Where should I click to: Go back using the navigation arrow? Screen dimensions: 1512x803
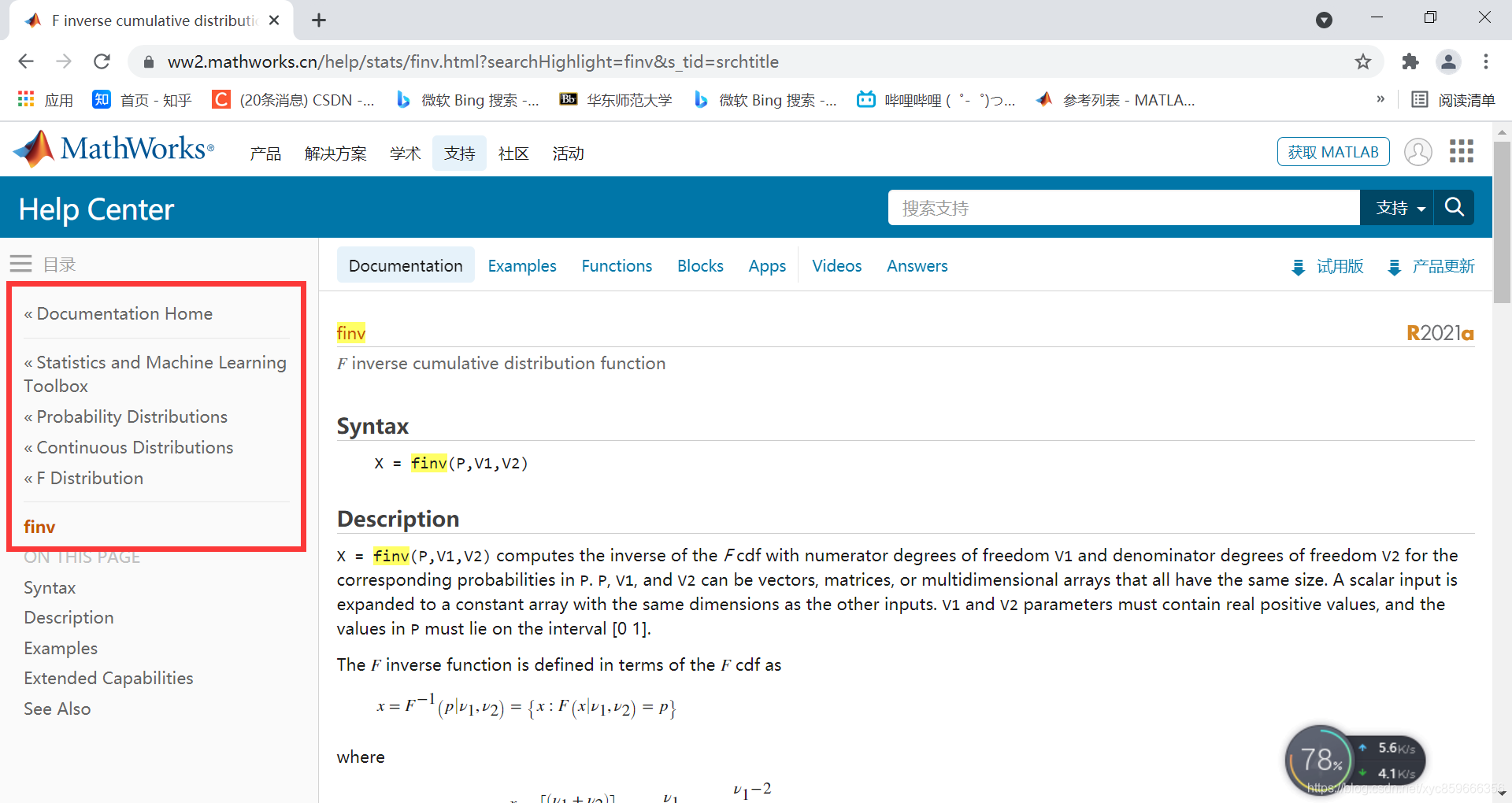(26, 61)
